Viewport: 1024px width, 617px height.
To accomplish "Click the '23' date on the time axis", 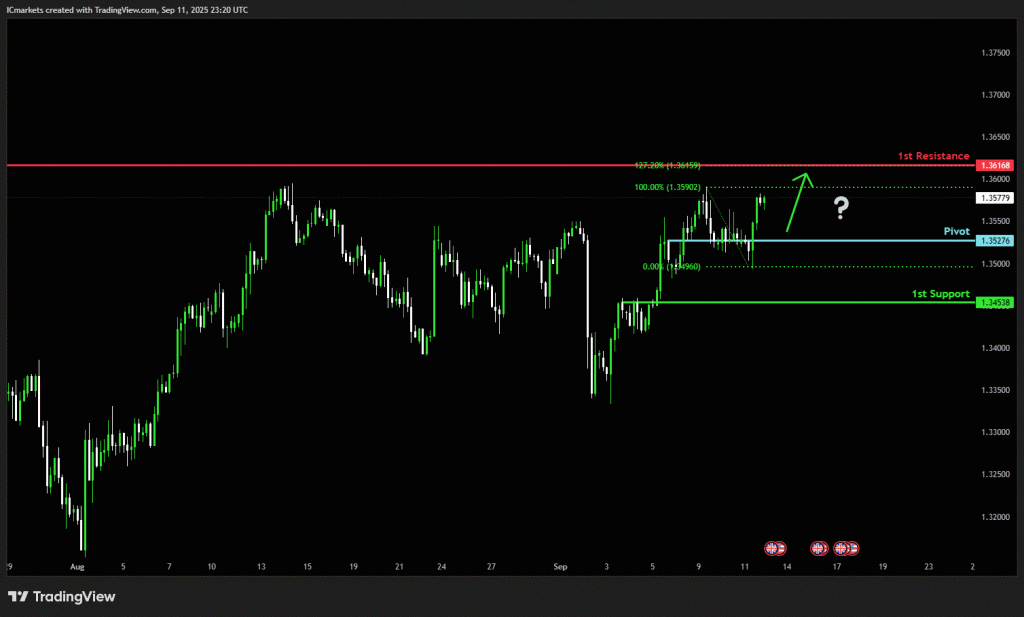I will click(x=929, y=567).
